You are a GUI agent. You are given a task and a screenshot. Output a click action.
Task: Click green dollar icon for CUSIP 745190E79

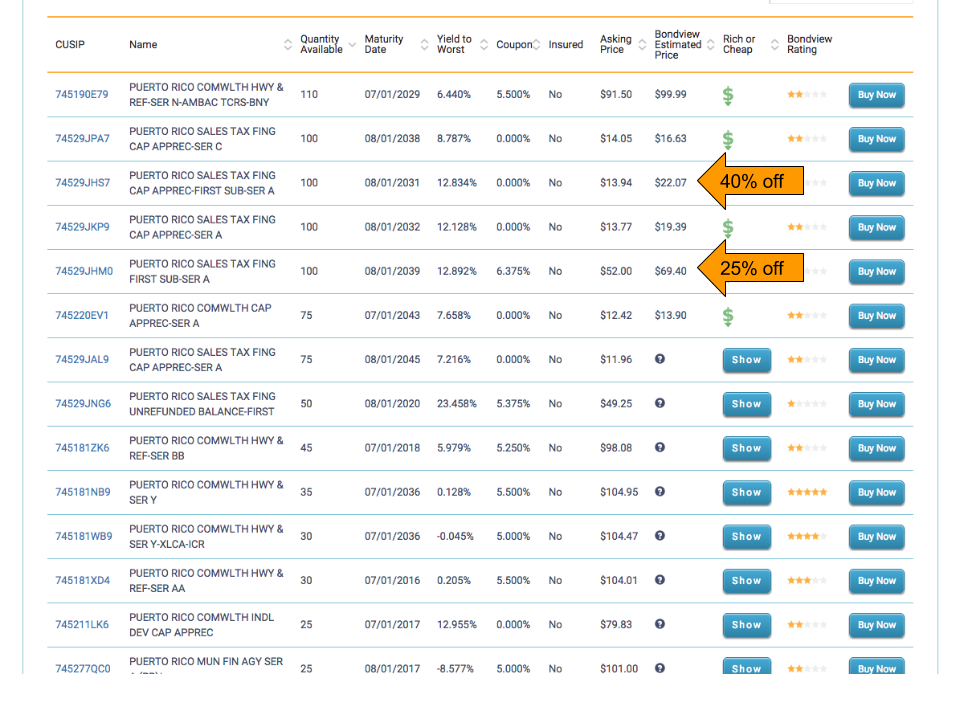728,96
